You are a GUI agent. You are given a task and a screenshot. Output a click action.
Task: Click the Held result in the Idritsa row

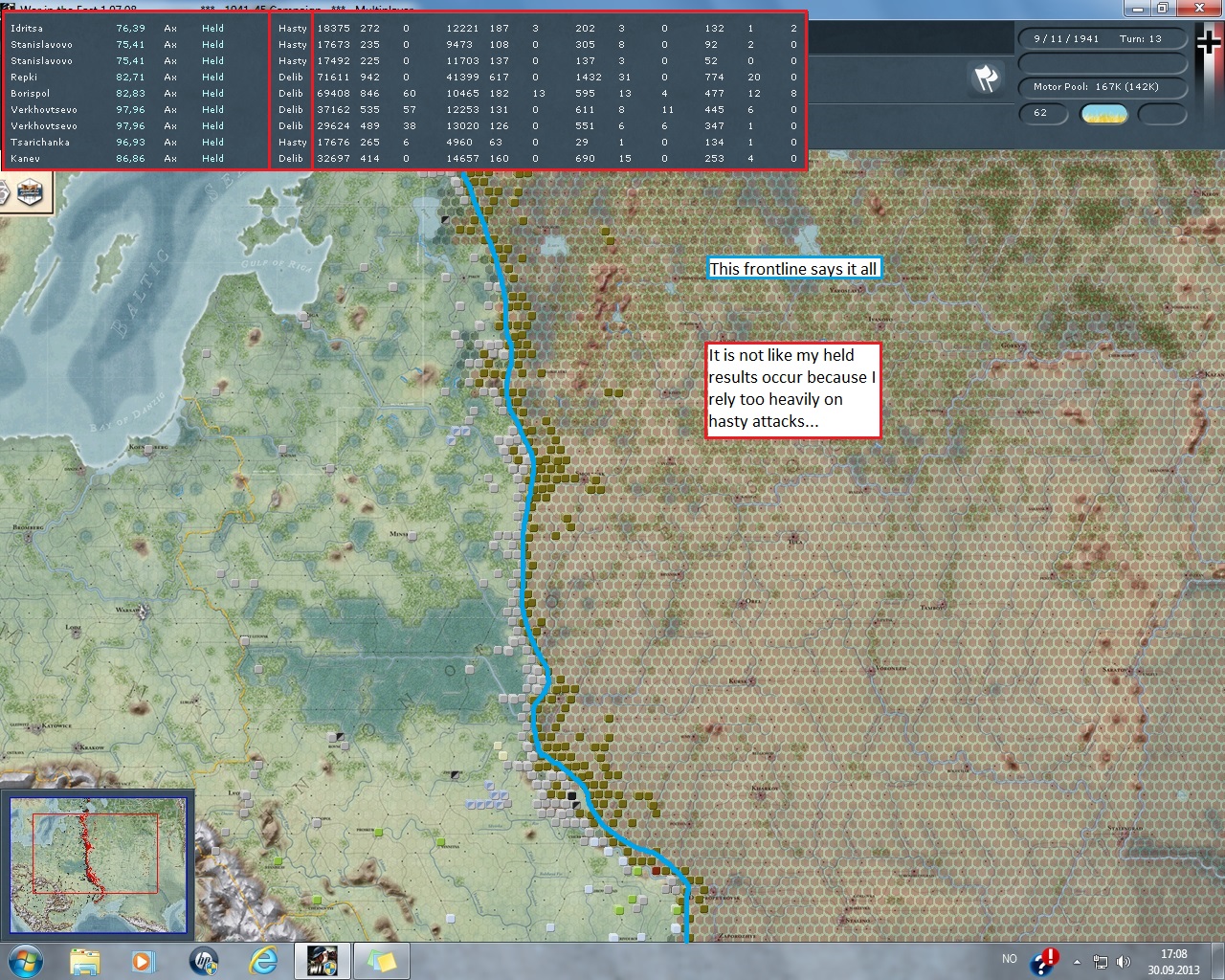point(212,29)
